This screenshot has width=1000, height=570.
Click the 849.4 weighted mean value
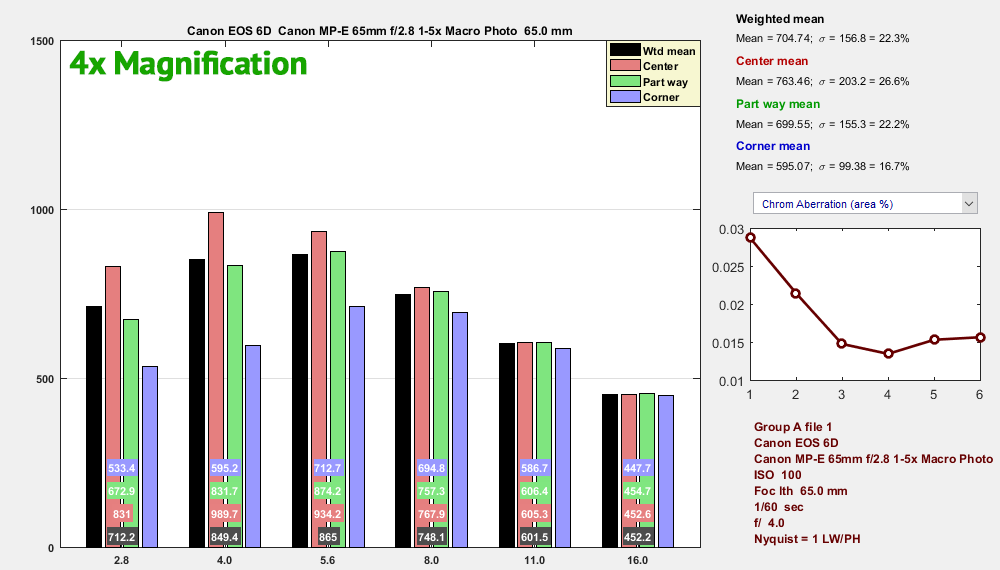pos(224,537)
